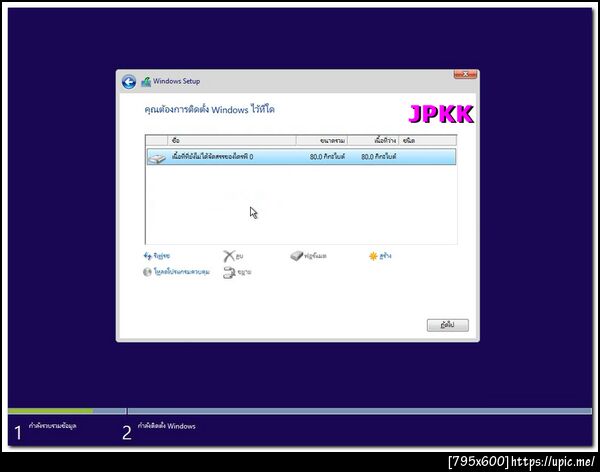Viewport: 600px width, 472px height.
Task: Create a new partition with the star icon
Action: click(380, 256)
